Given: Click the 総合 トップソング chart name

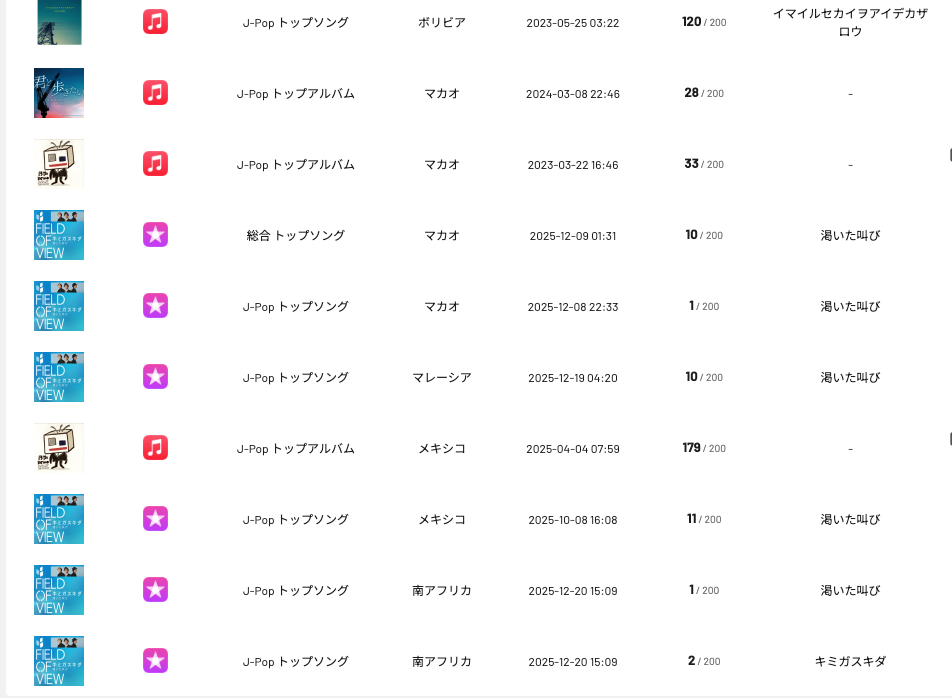Looking at the screenshot, I should 295,235.
